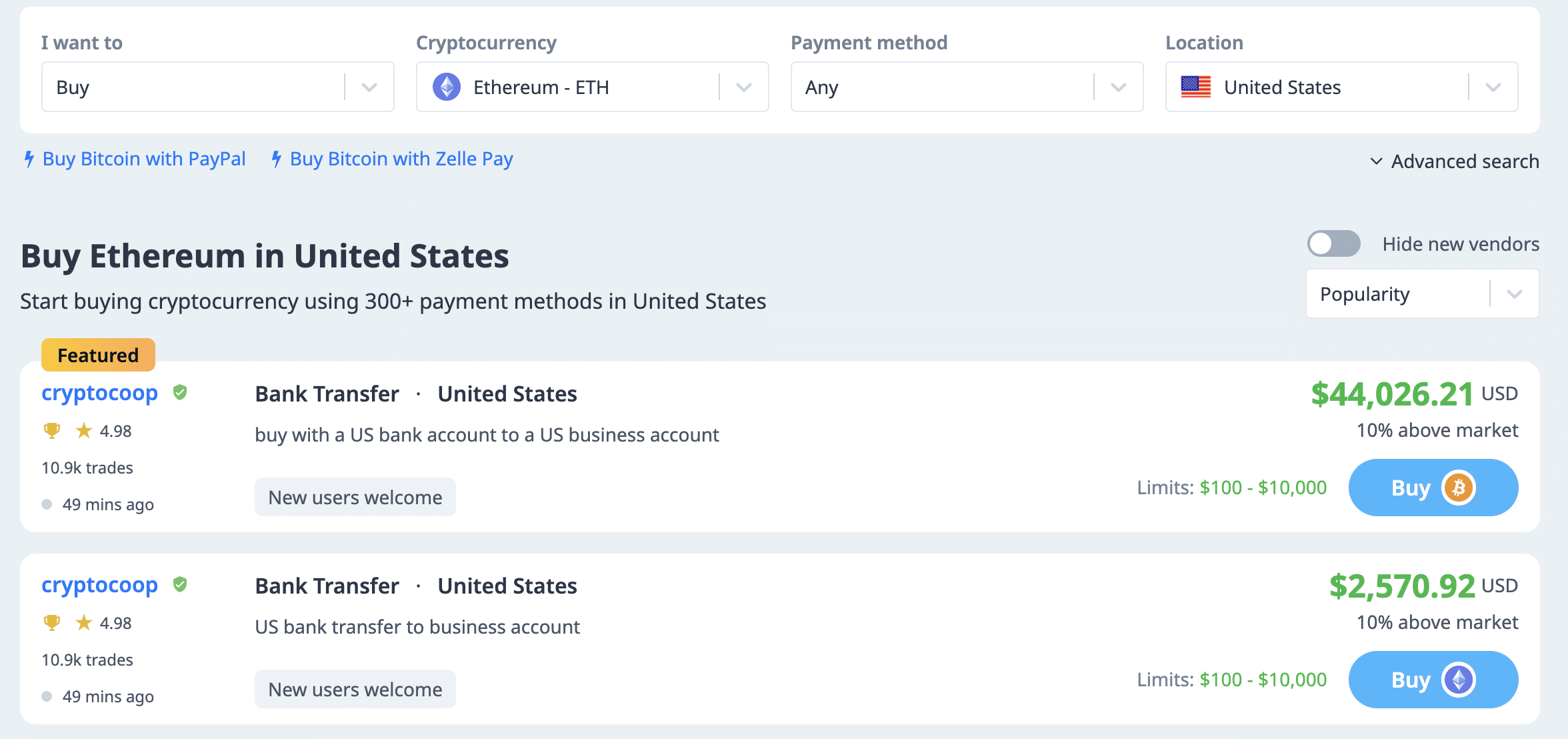Click the New users welcome badge

click(355, 497)
